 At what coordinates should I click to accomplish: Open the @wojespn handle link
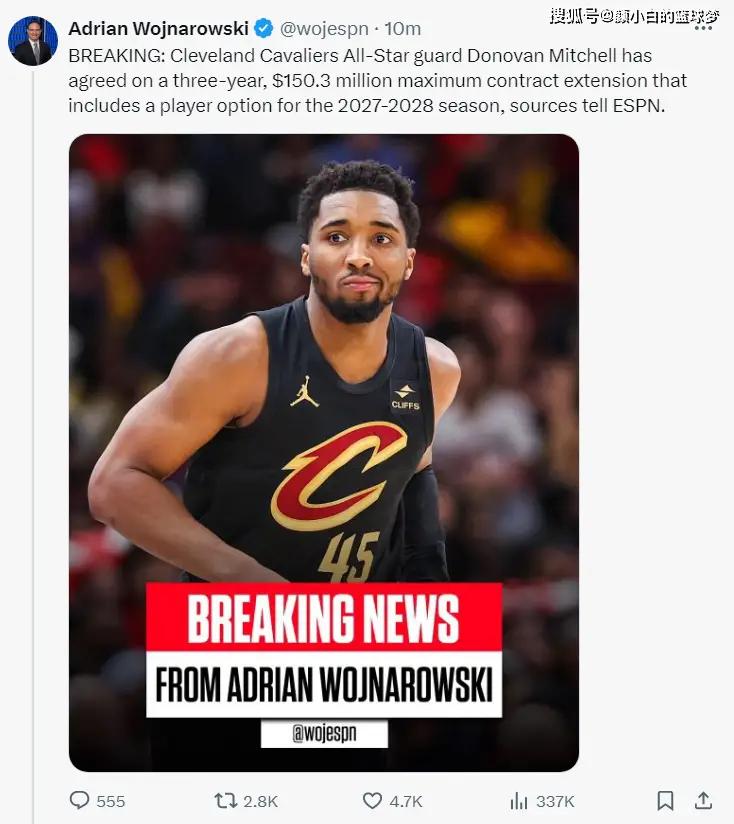[324, 29]
